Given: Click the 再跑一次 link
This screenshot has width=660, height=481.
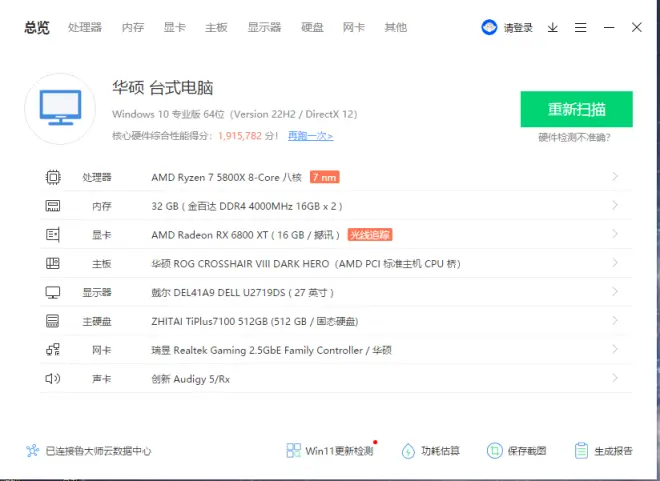Looking at the screenshot, I should [x=310, y=136].
